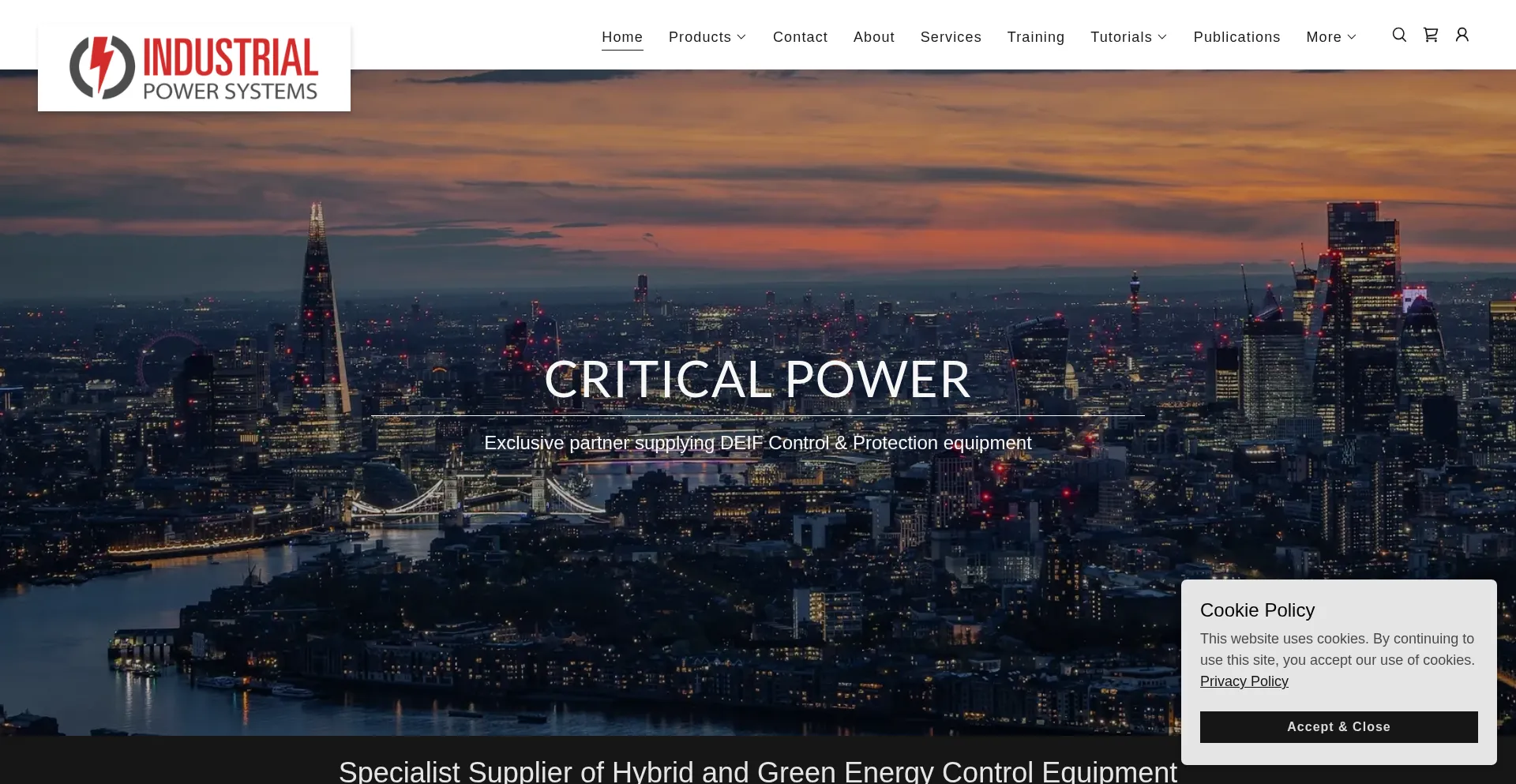
Task: Open the About page
Action: [x=873, y=37]
